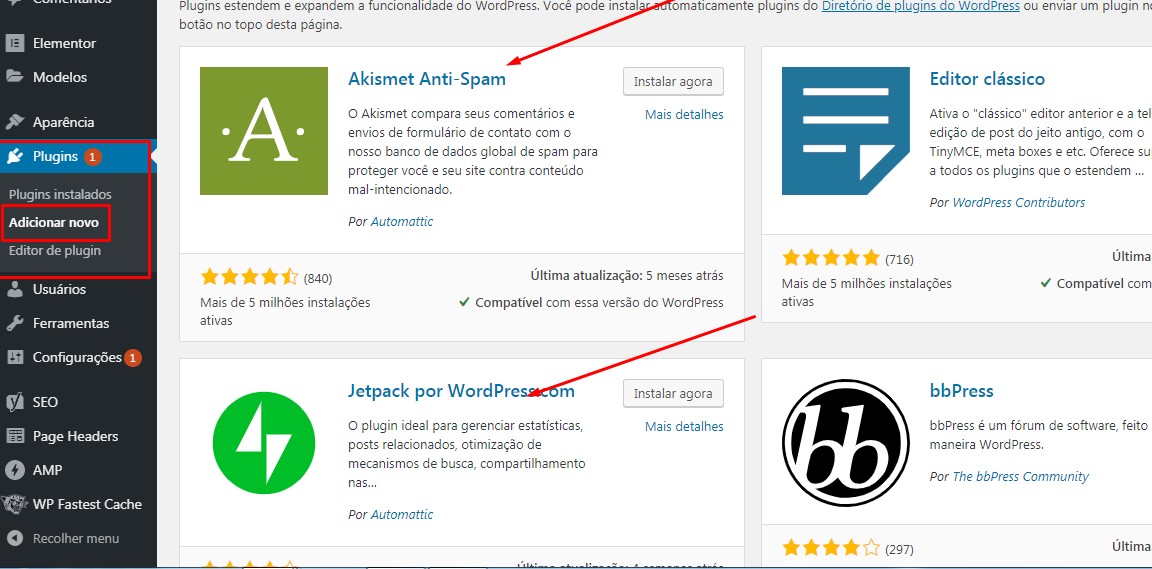
Task: Click the (716) ratings count
Action: click(x=899, y=259)
